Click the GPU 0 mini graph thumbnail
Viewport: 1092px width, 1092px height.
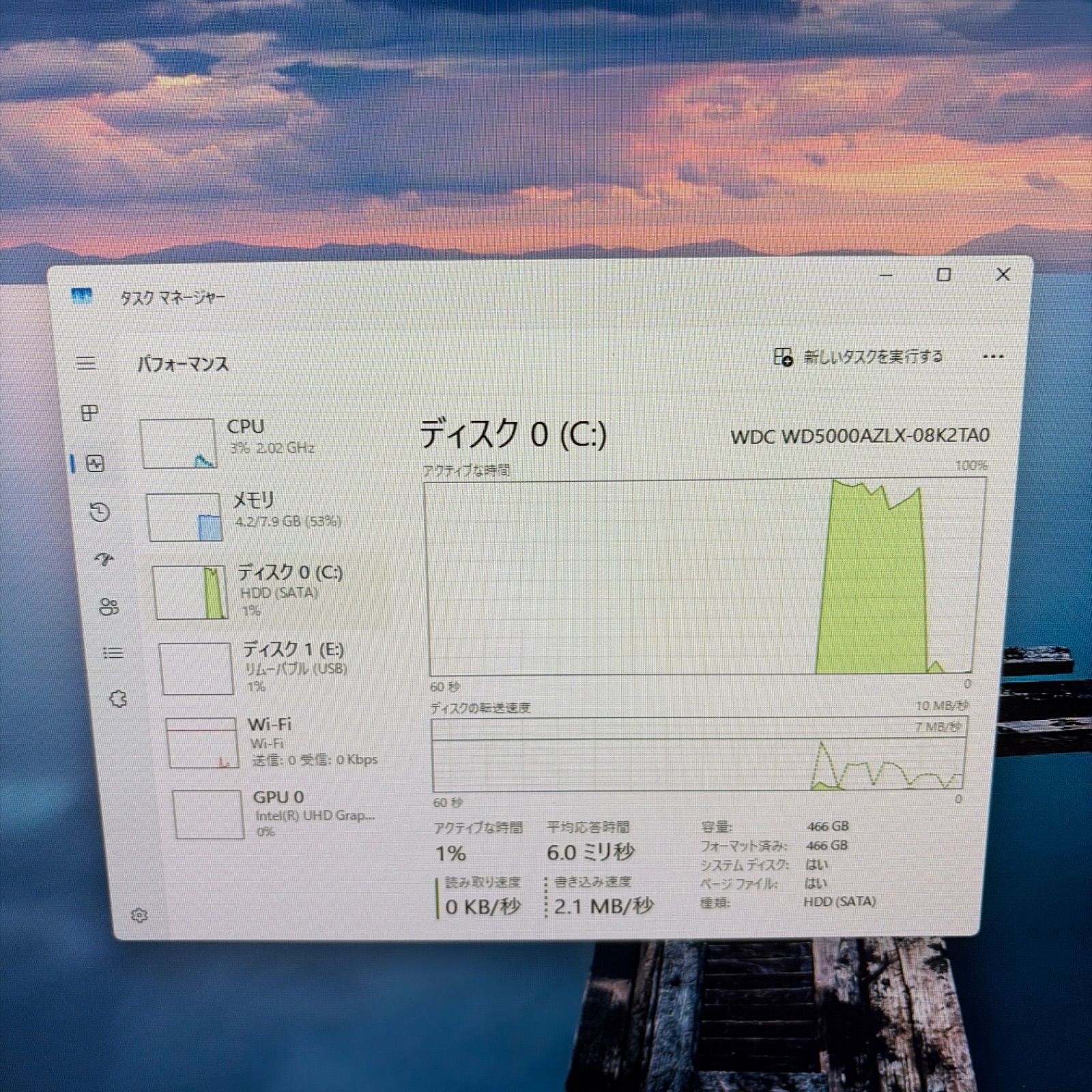pyautogui.click(x=208, y=814)
